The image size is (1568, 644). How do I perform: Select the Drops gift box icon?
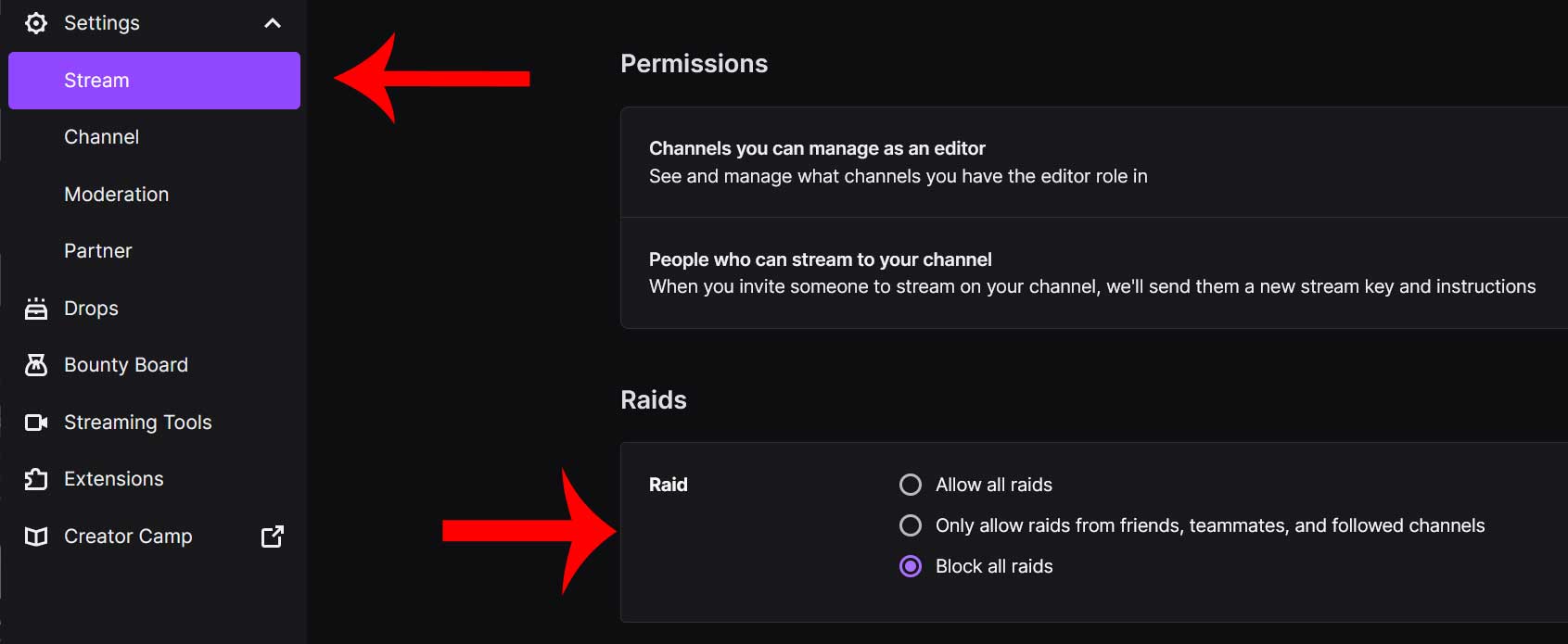click(35, 308)
